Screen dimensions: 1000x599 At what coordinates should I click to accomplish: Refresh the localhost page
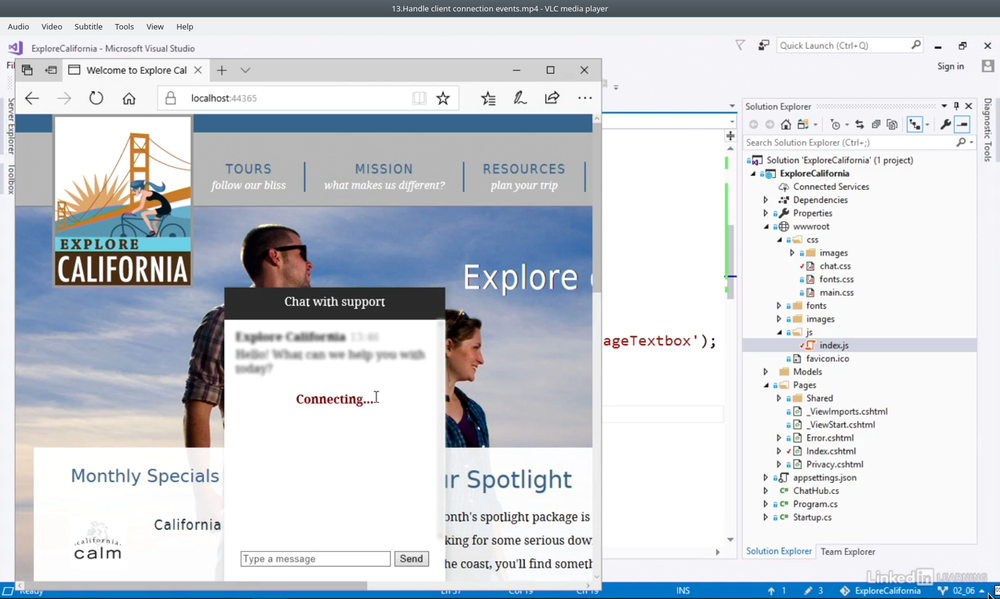(x=96, y=98)
